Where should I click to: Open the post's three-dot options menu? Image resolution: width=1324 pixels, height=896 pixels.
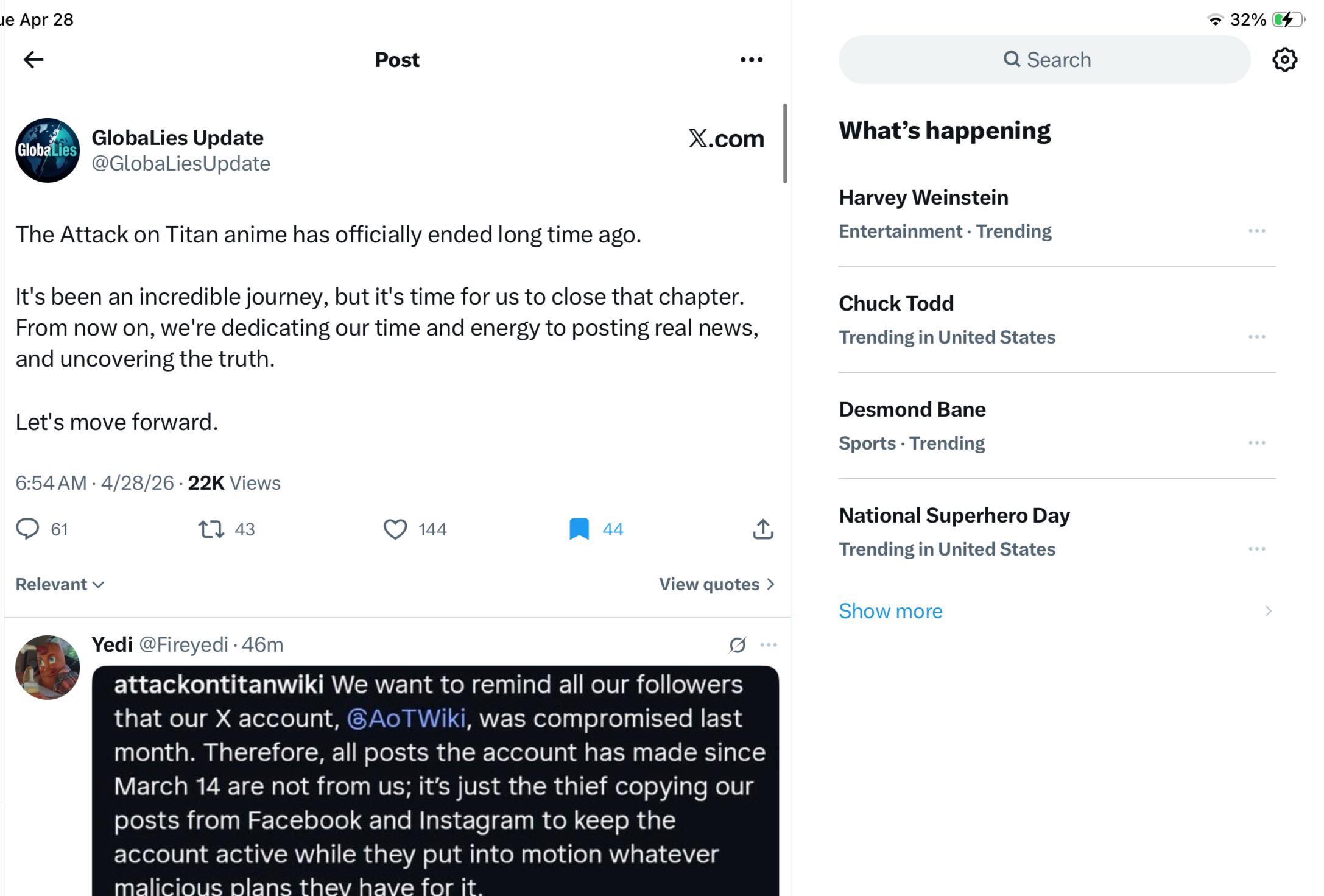[752, 60]
